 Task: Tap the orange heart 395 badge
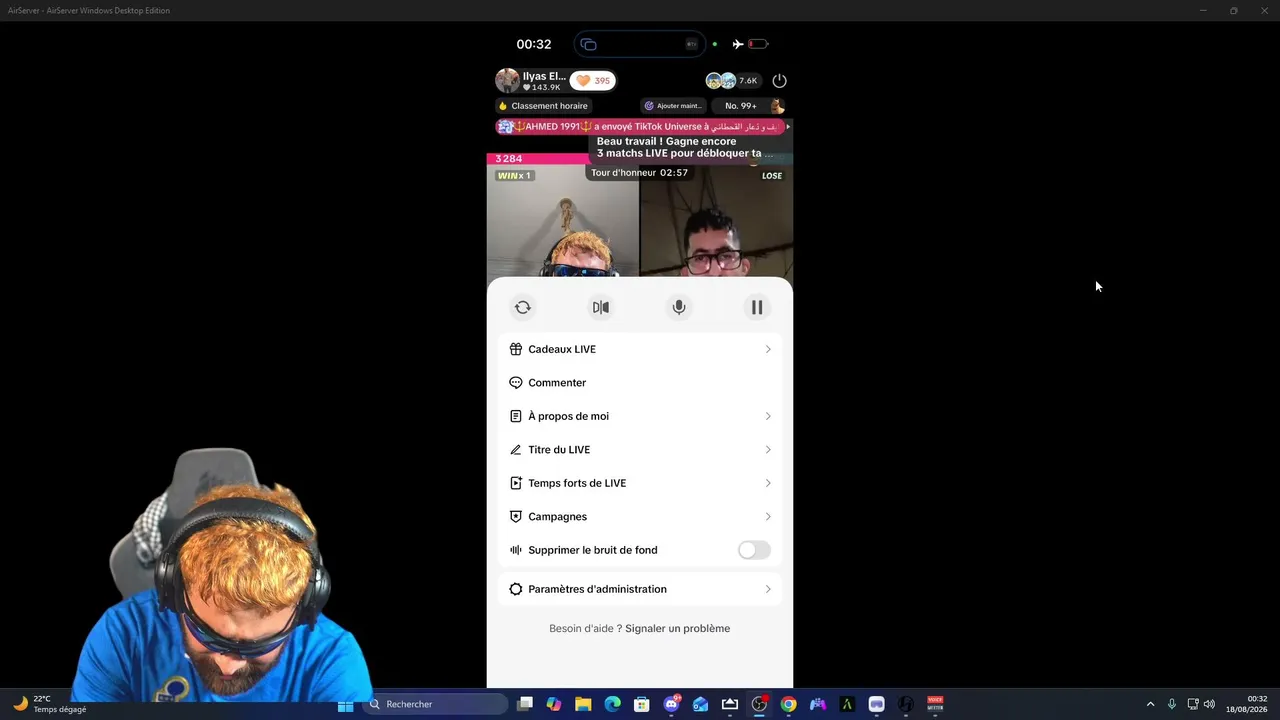click(593, 81)
